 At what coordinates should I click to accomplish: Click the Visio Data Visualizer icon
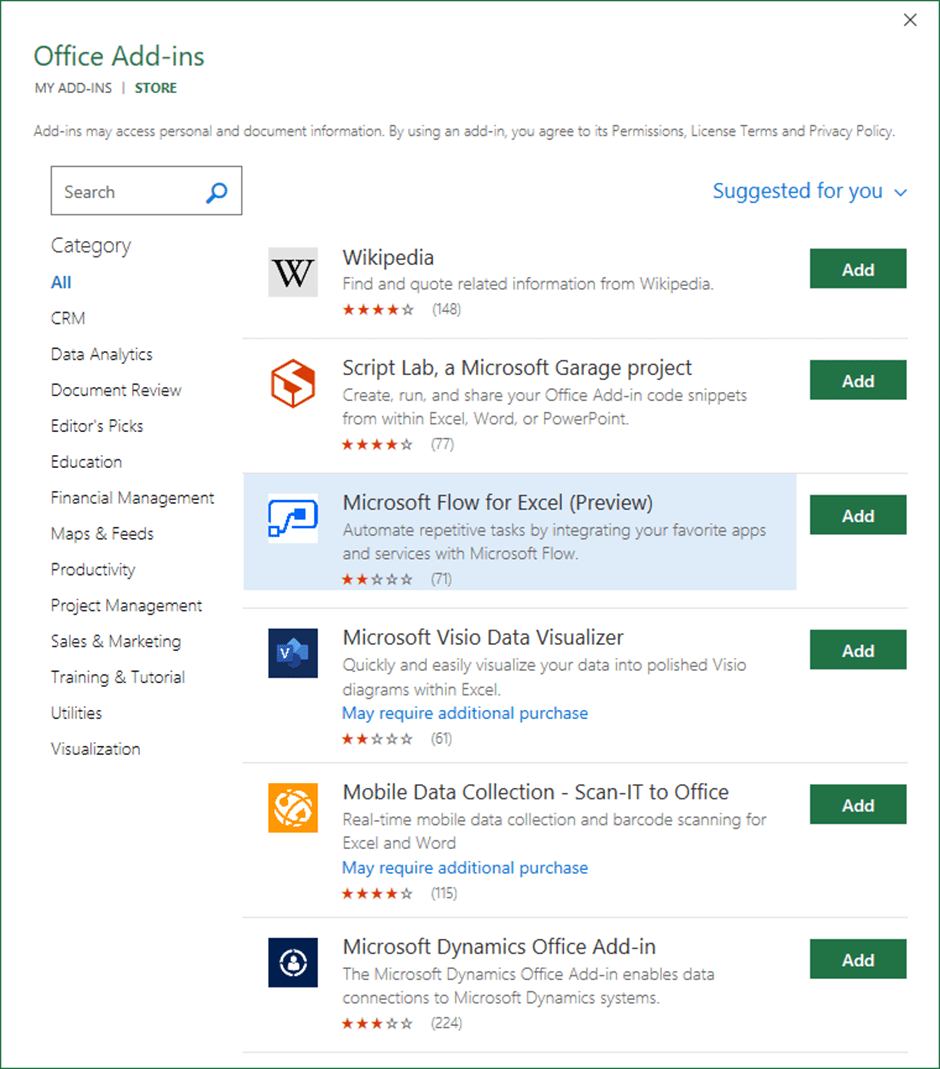(x=292, y=650)
